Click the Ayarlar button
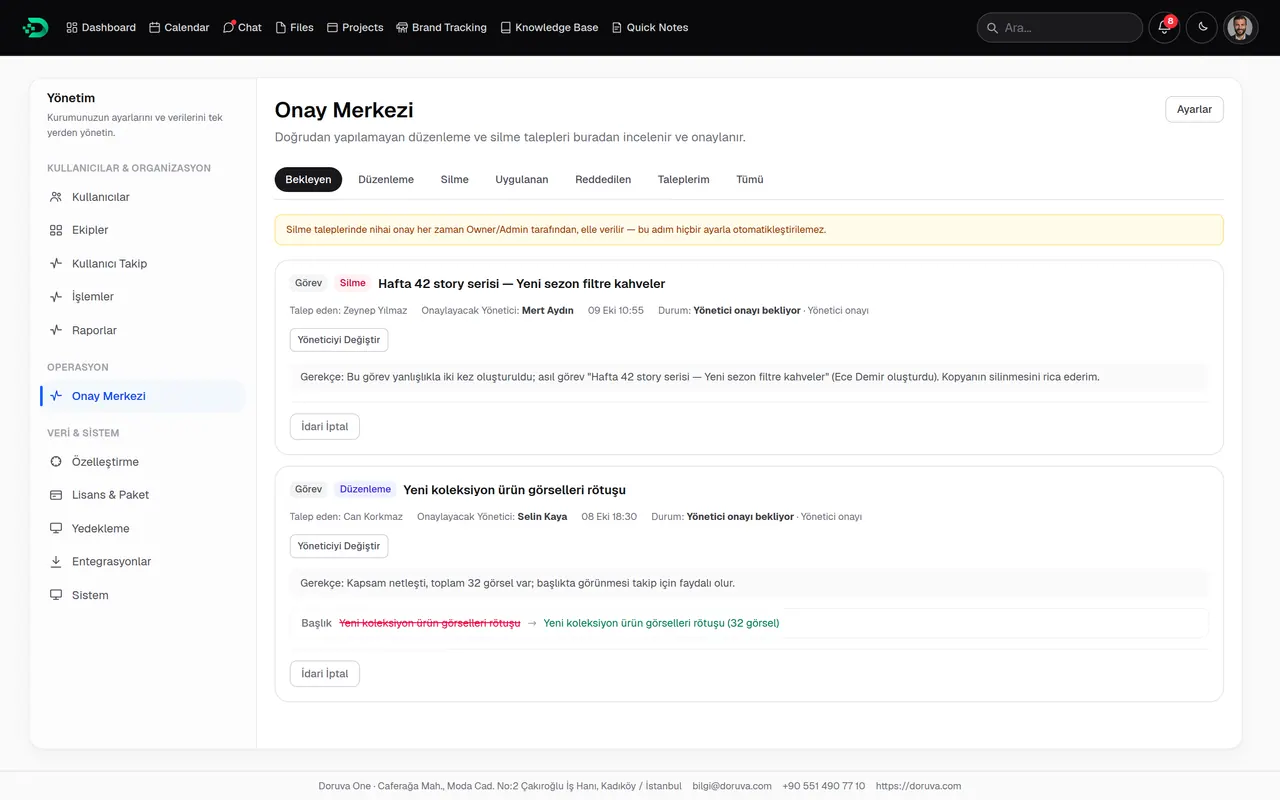 [x=1194, y=109]
